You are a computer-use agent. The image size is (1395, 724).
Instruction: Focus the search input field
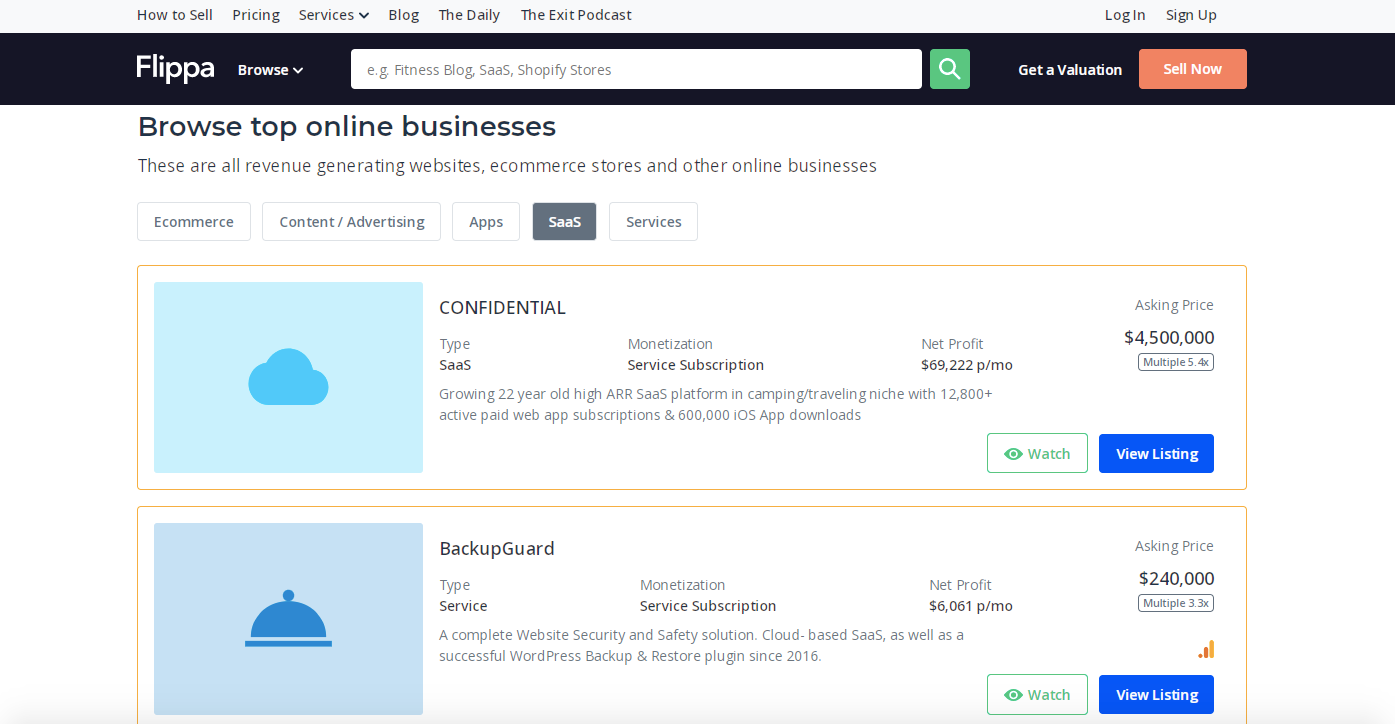point(636,69)
